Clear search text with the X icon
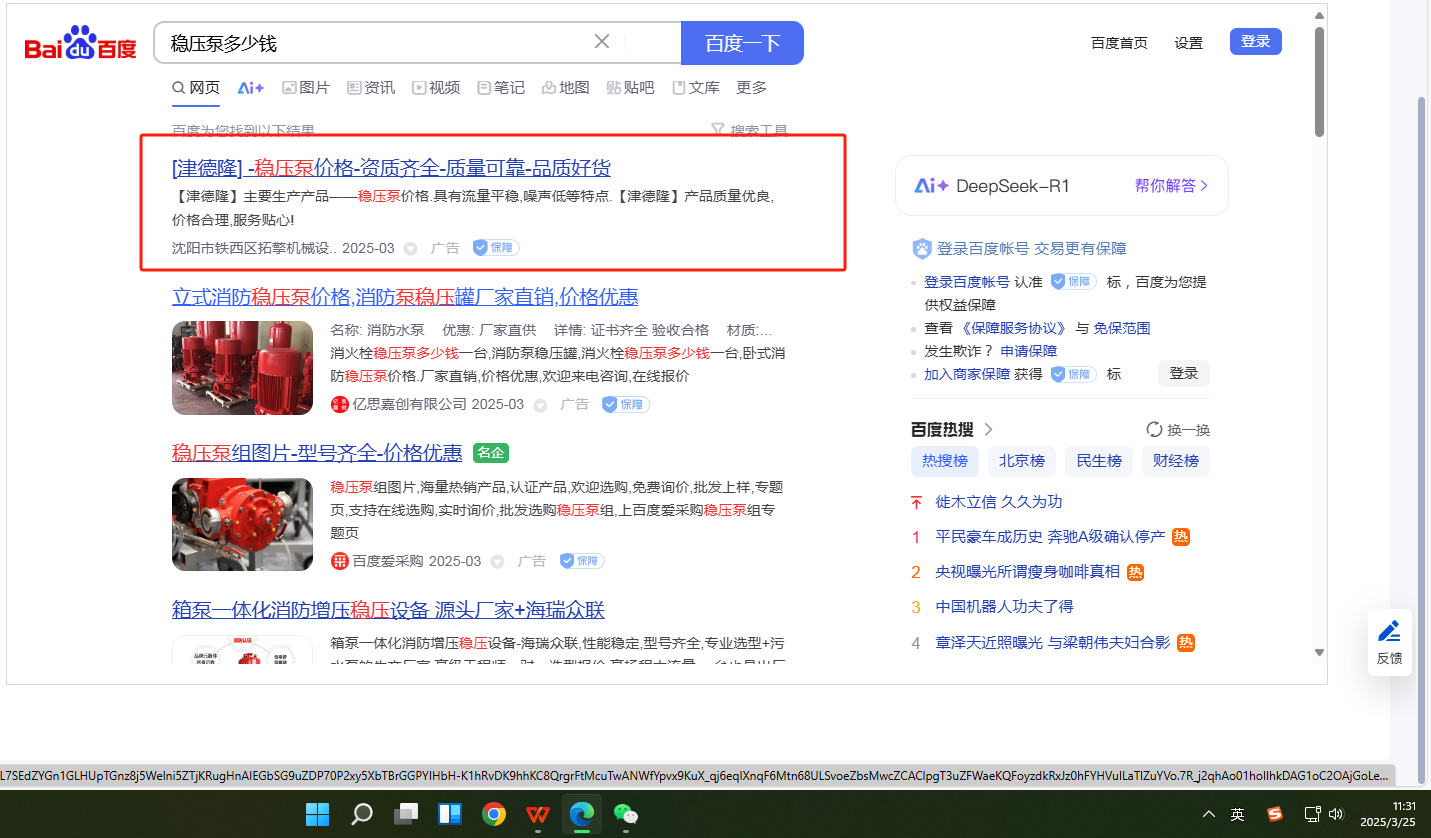 click(602, 42)
